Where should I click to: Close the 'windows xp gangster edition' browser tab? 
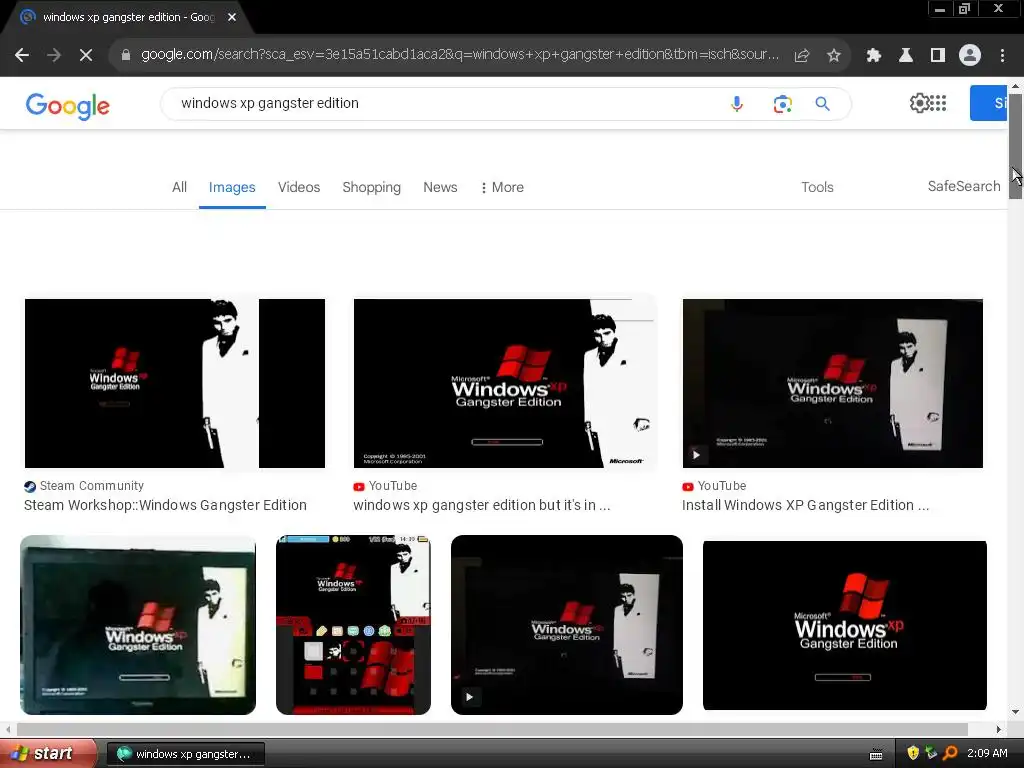coord(232,17)
